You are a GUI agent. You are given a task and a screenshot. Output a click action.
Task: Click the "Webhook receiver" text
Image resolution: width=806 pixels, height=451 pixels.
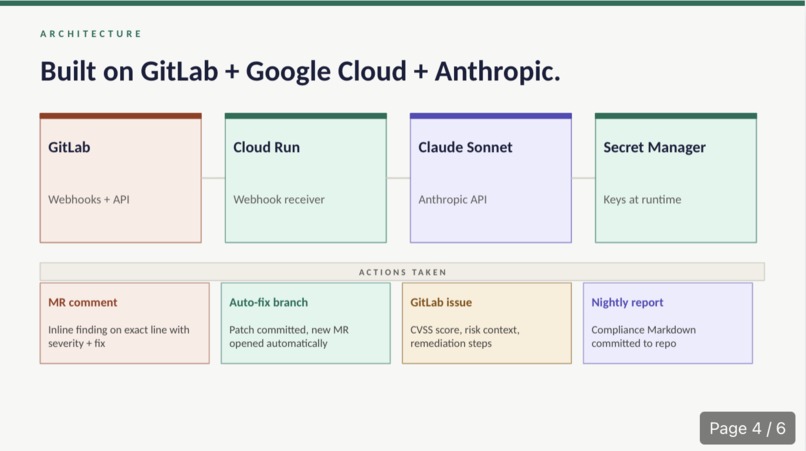[279, 200]
